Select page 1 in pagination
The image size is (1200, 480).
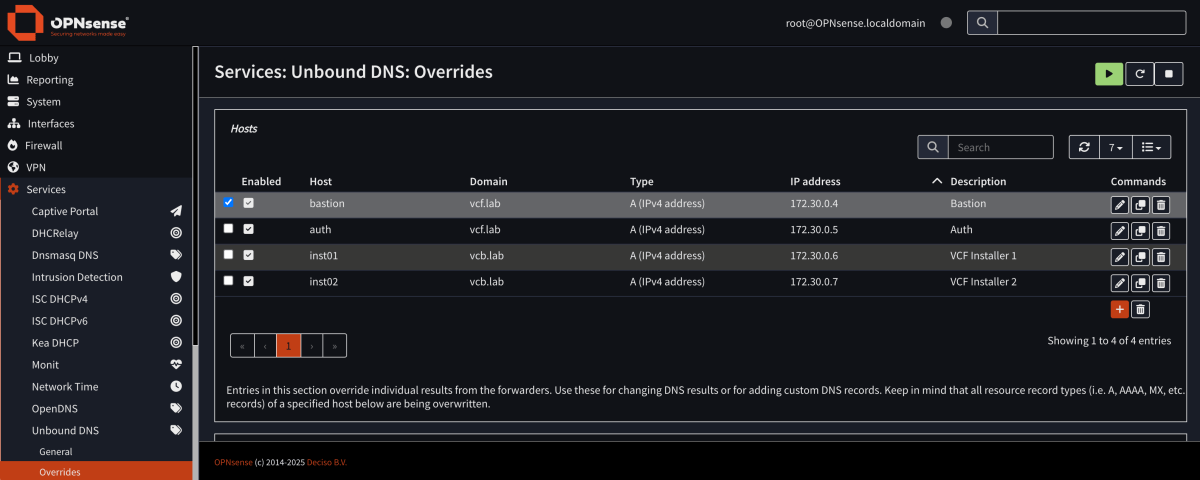tap(288, 346)
